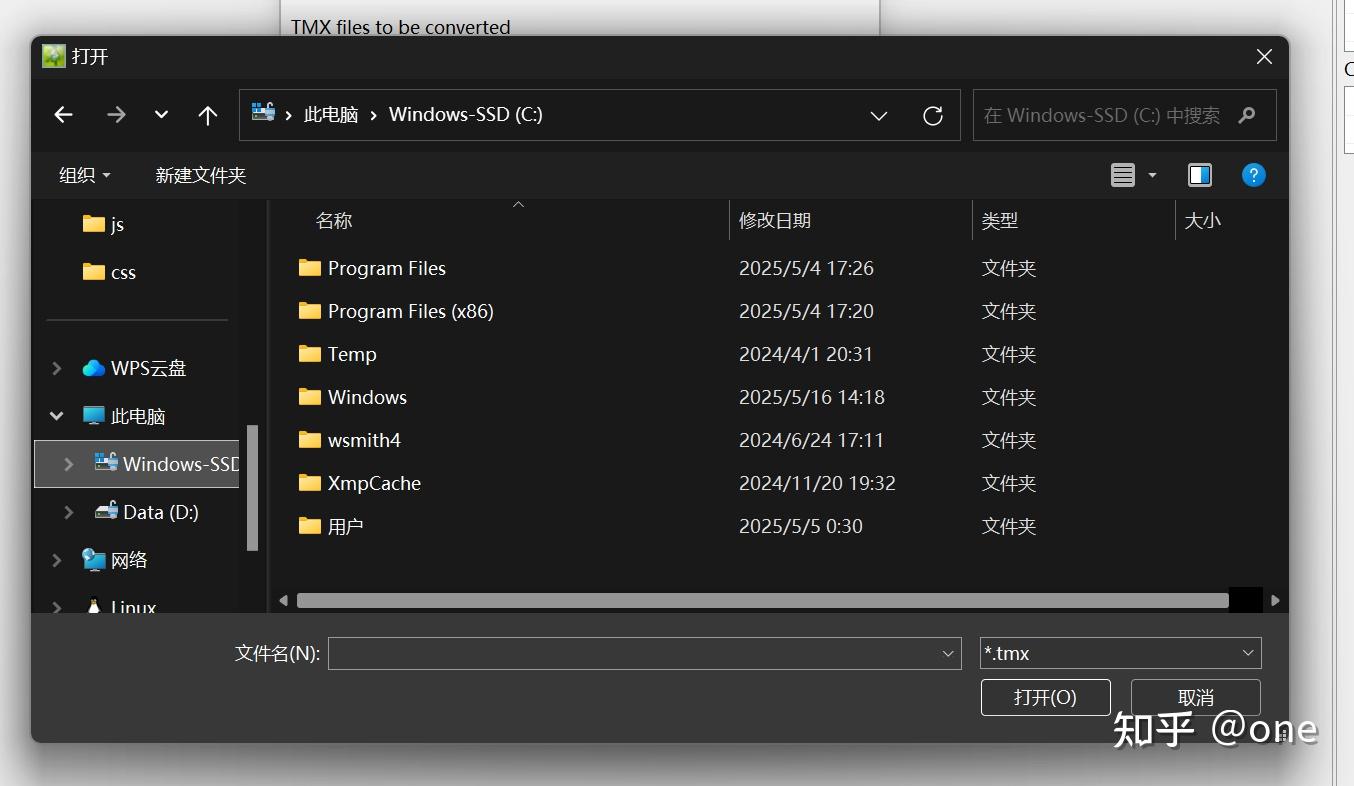The width and height of the screenshot is (1354, 786).
Task: Open the *.tmx file type dropdown
Action: pos(1247,652)
